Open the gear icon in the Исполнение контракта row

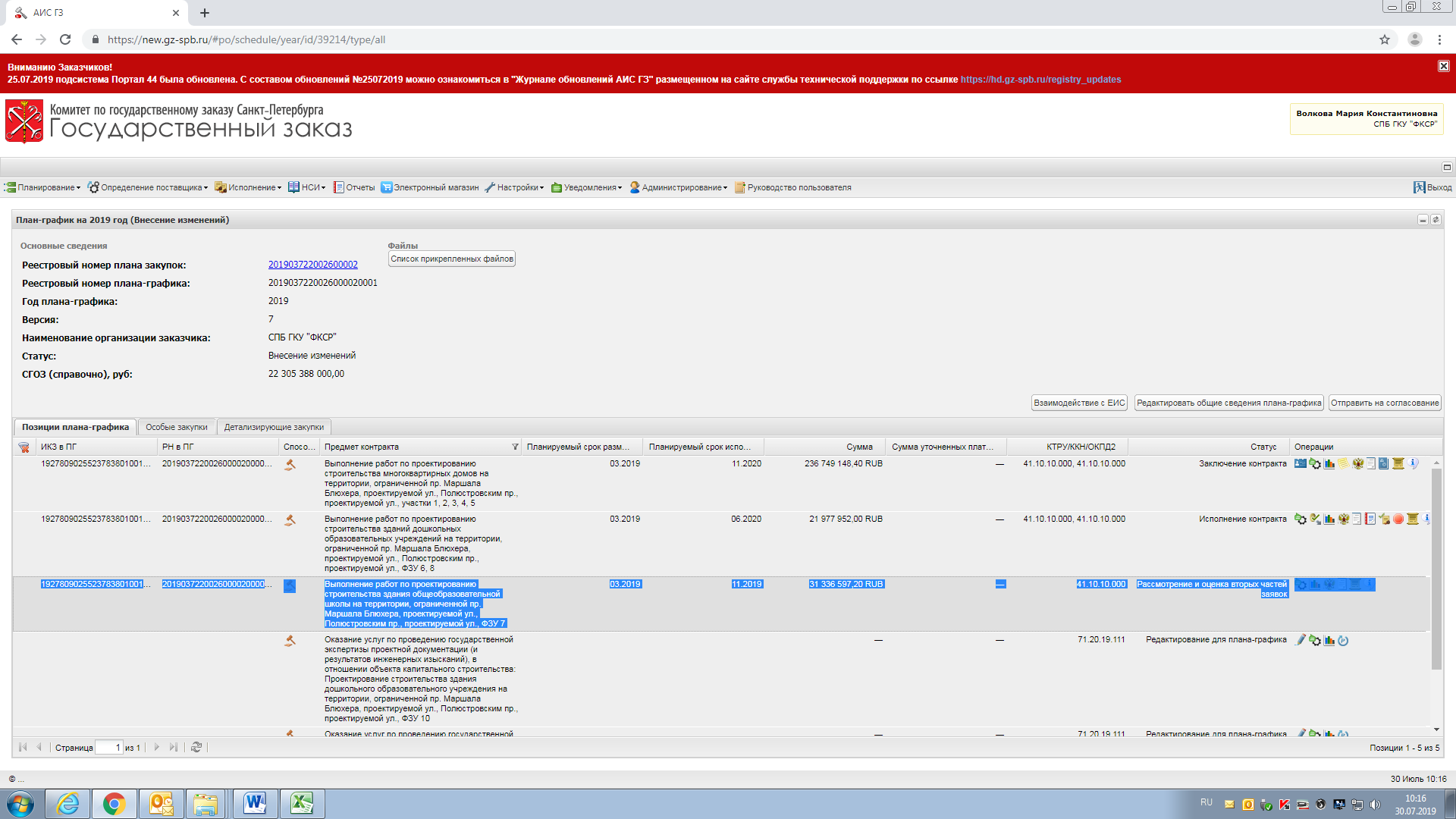pyautogui.click(x=1301, y=519)
